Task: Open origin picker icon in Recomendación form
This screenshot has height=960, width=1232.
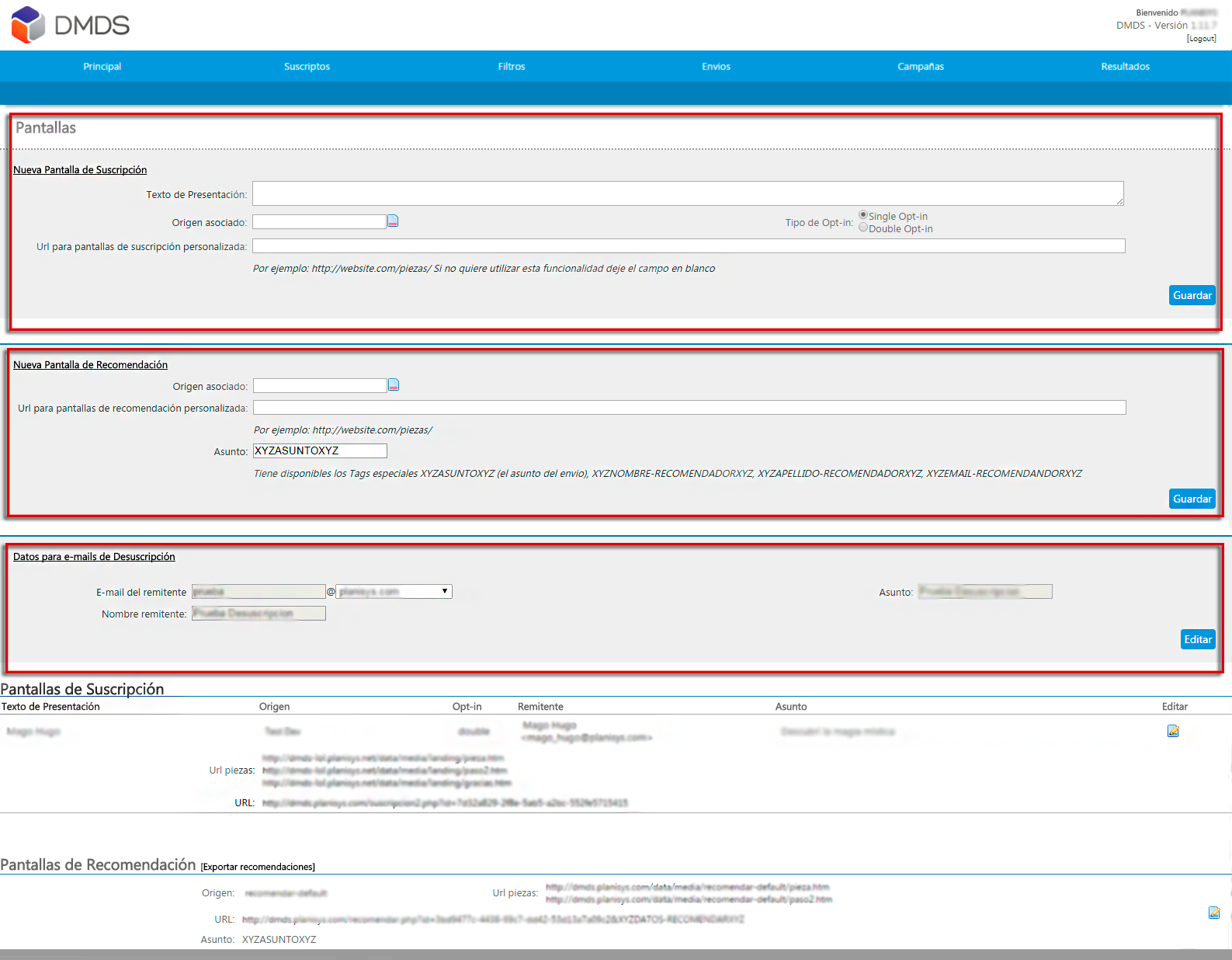Action: [394, 385]
